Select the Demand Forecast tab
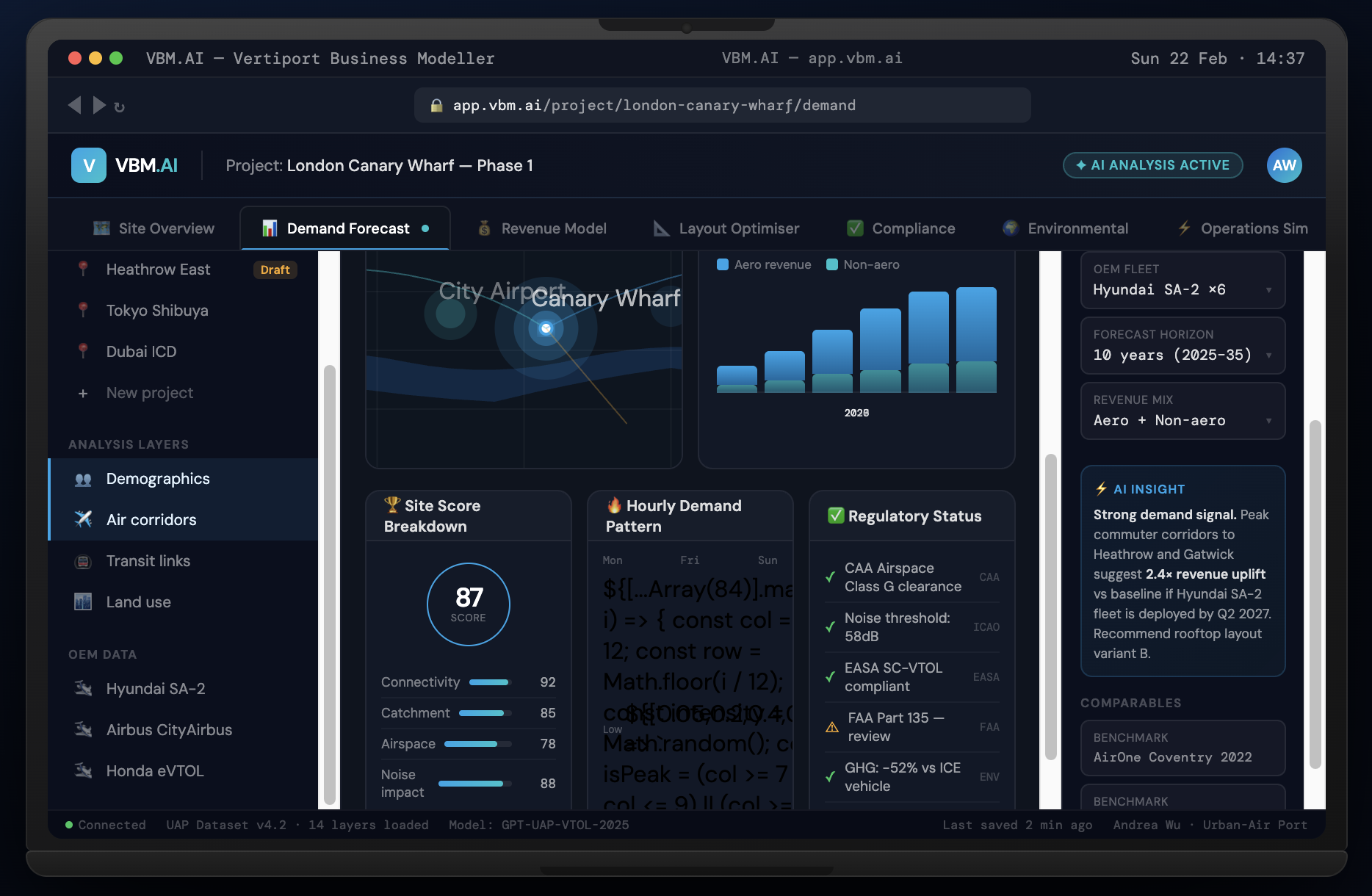 click(x=345, y=228)
